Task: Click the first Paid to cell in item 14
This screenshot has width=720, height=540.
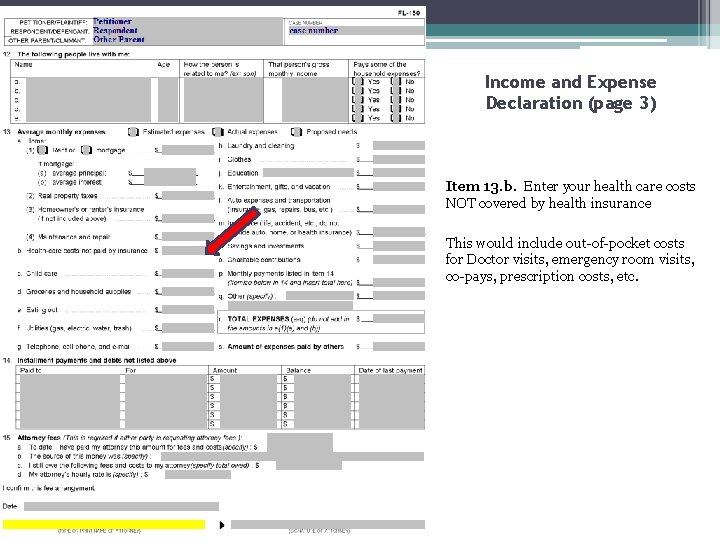Action: point(70,379)
